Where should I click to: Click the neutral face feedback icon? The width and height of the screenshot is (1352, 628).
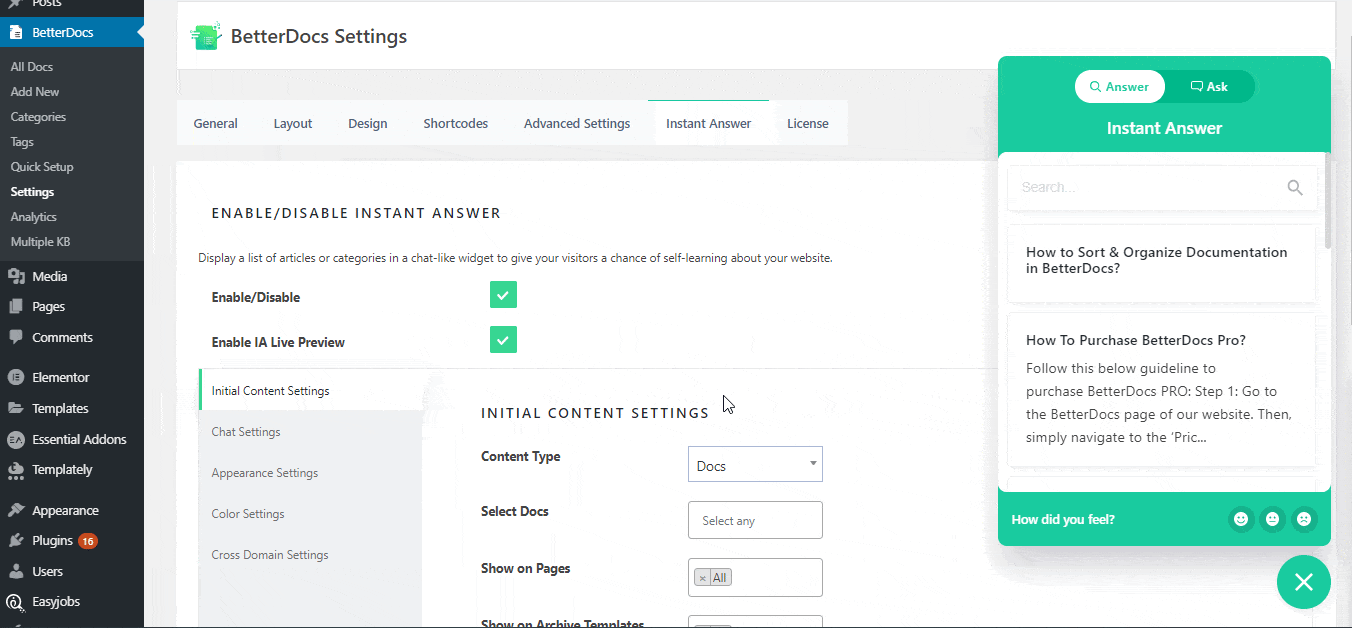click(x=1272, y=519)
